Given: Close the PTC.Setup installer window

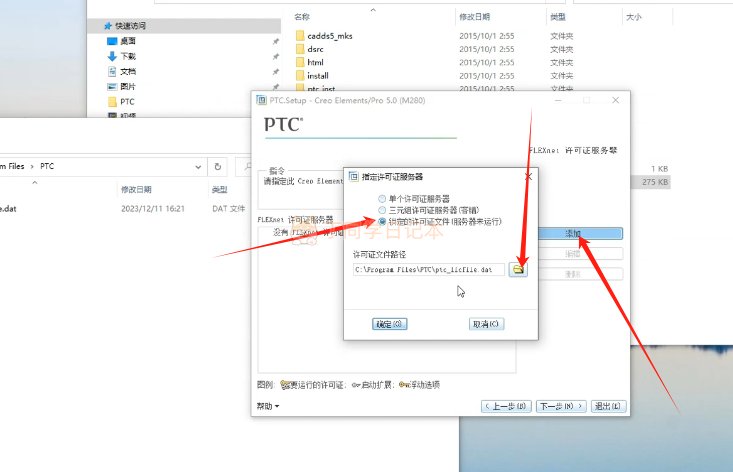Looking at the screenshot, I should 616,100.
